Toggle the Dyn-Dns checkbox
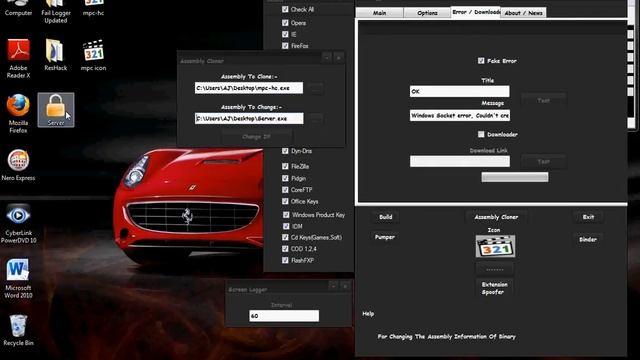Image resolution: width=640 pixels, height=360 pixels. [x=285, y=151]
